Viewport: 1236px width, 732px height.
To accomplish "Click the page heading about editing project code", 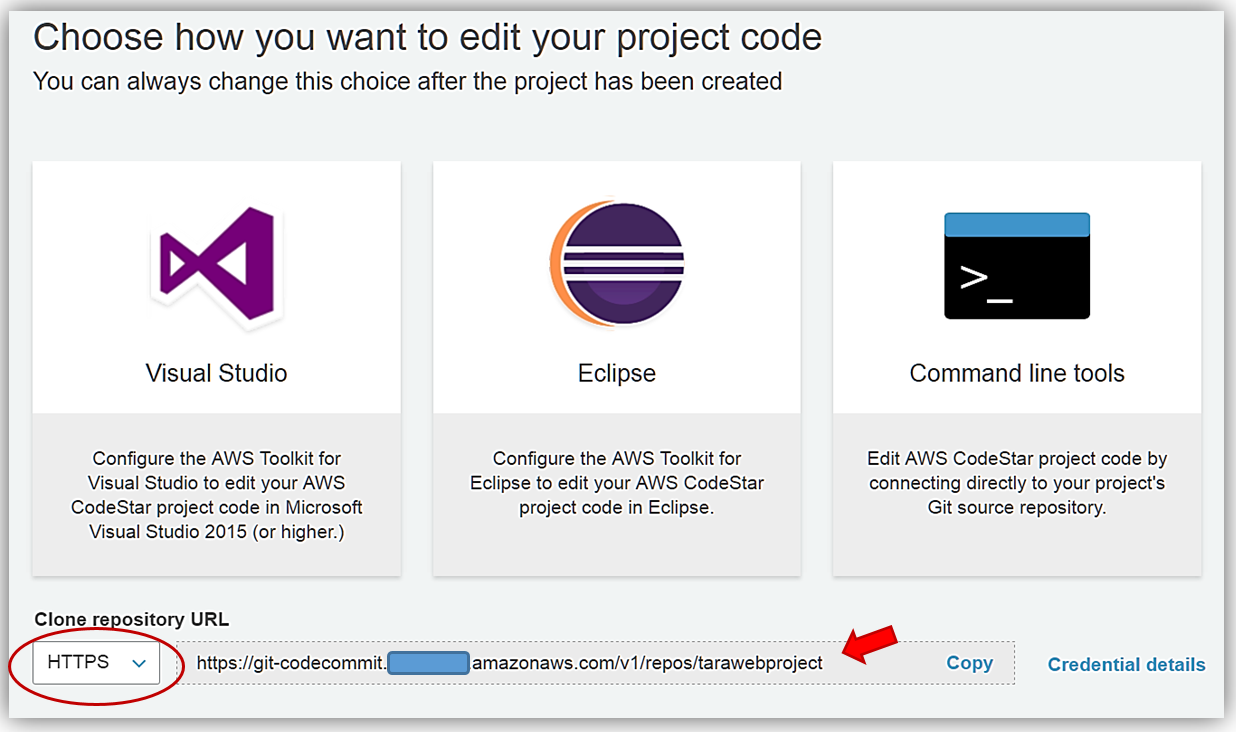I will tap(427, 38).
